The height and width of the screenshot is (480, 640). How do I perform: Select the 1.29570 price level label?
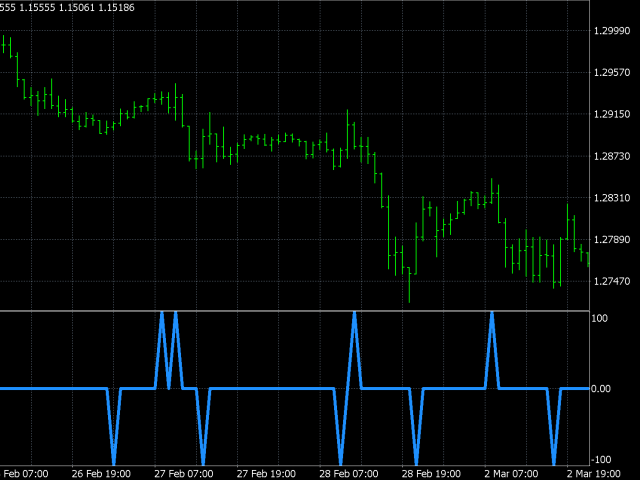612,73
